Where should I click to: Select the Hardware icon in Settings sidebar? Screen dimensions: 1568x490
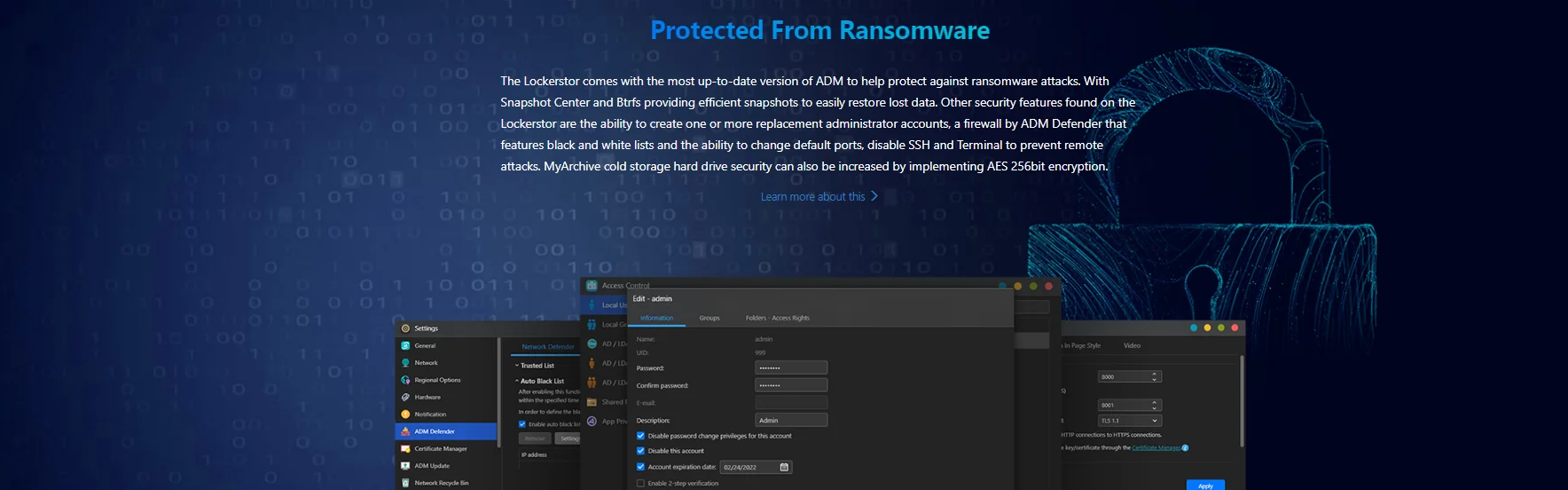pyautogui.click(x=405, y=397)
